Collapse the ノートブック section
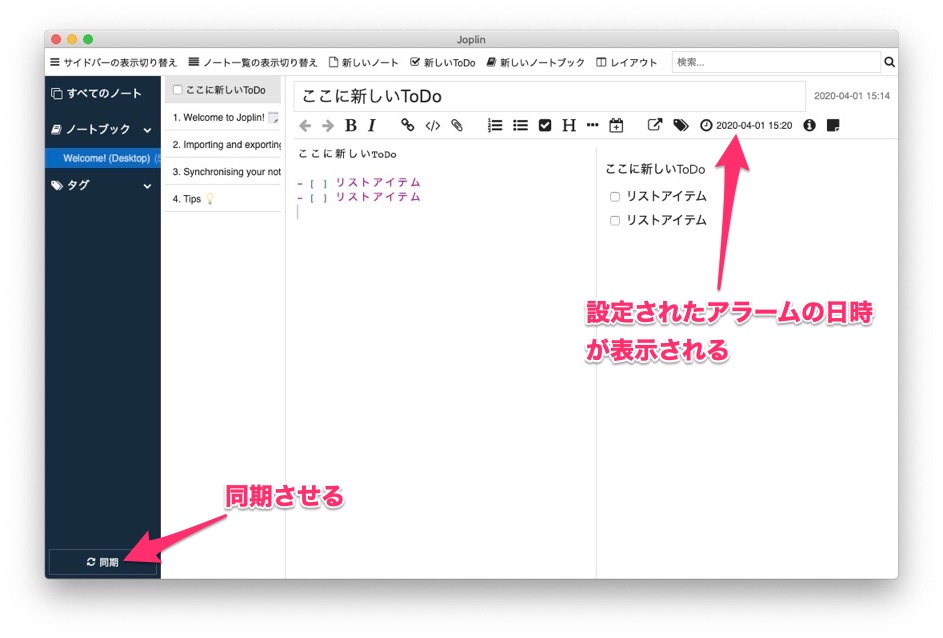 [x=147, y=129]
